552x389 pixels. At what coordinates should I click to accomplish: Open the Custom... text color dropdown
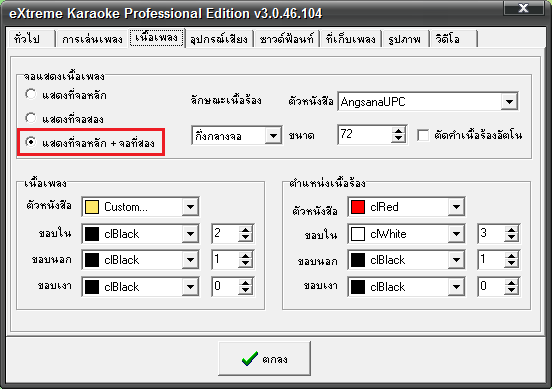[190, 207]
